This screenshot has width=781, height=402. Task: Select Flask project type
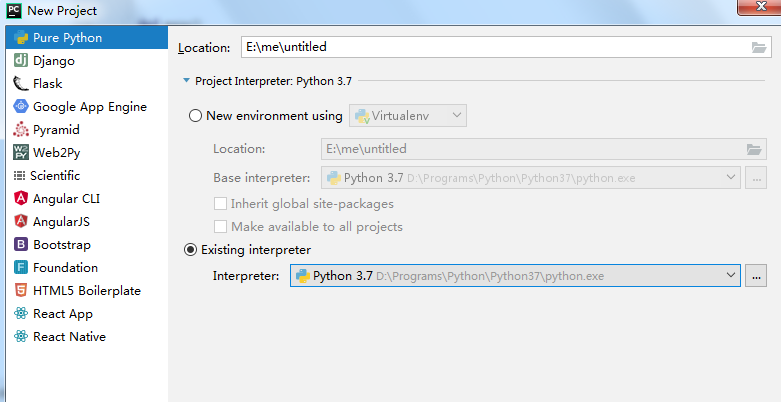click(87, 84)
